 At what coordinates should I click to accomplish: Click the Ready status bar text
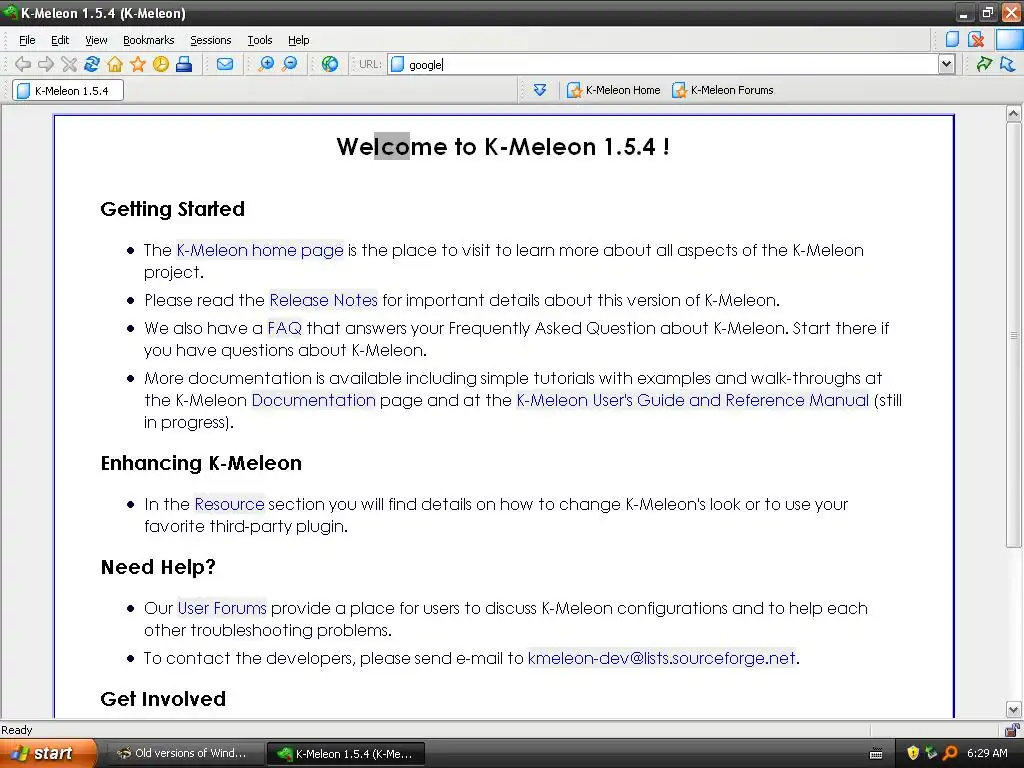pos(17,729)
